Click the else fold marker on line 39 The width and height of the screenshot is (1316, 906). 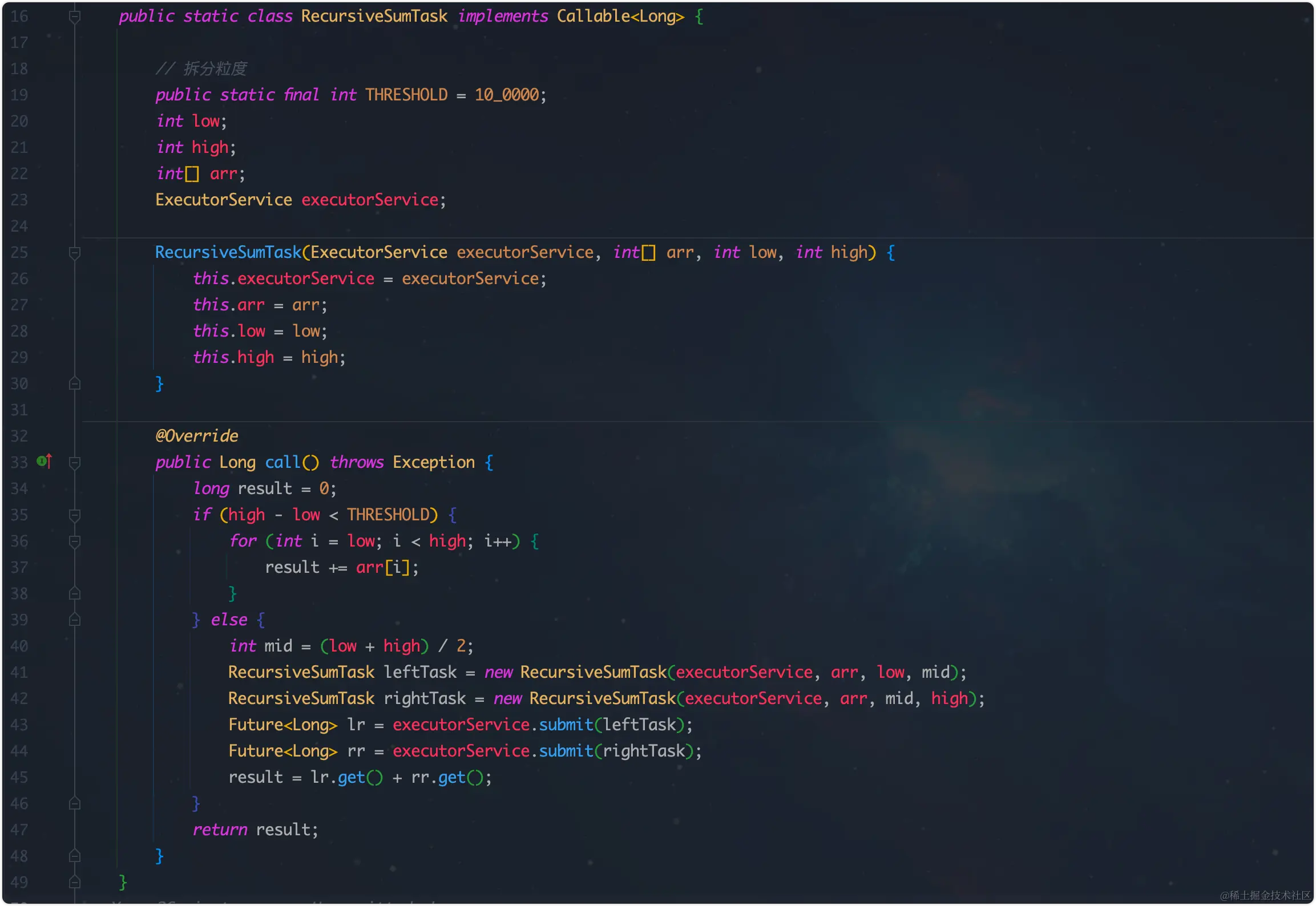click(x=74, y=620)
